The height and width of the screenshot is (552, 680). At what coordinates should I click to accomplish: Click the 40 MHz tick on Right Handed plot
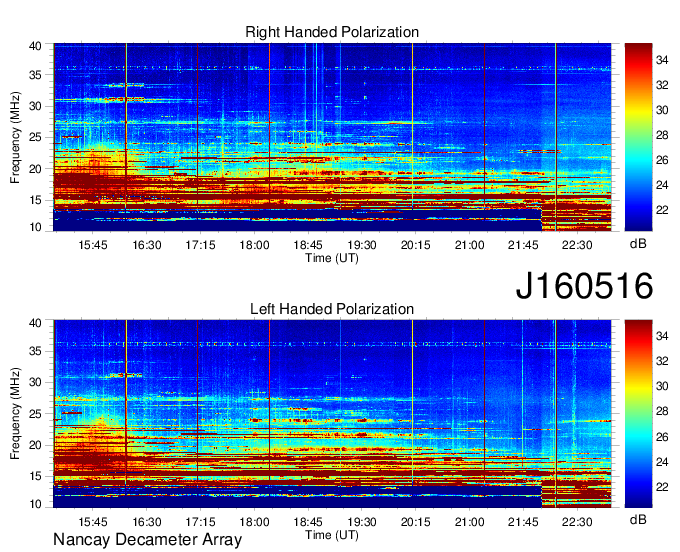tap(36, 46)
